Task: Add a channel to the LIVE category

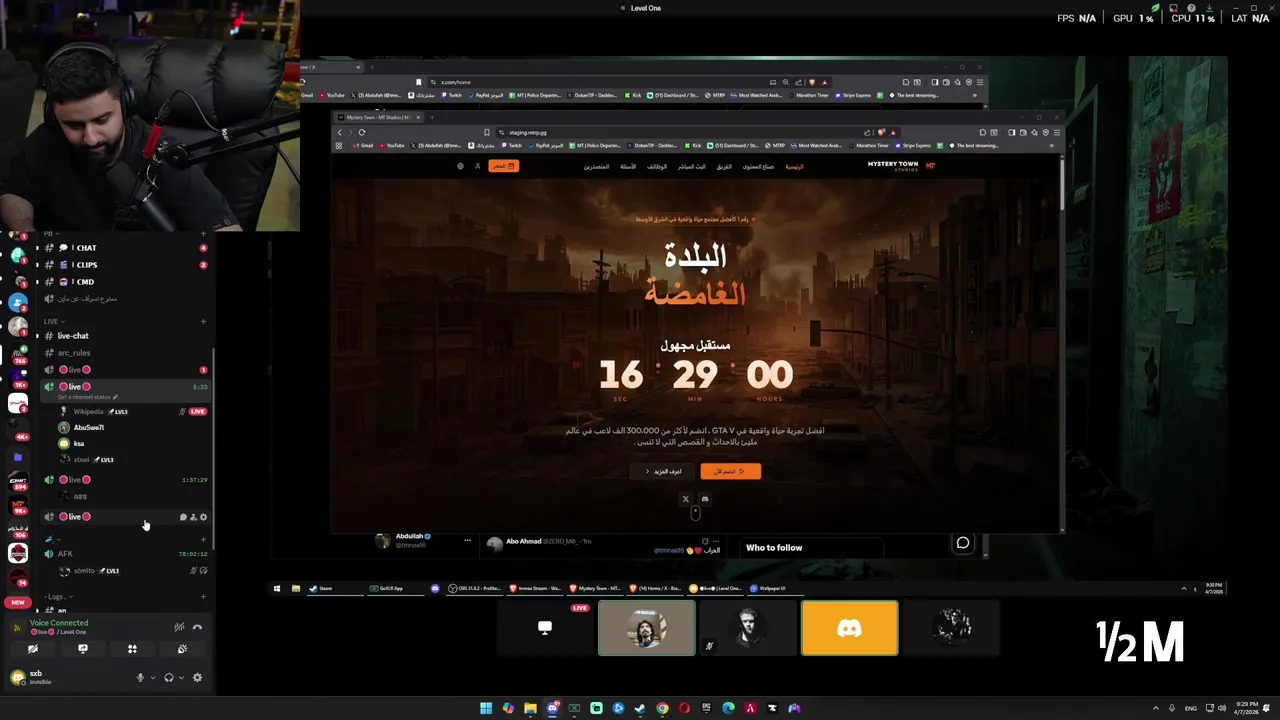Action: (x=203, y=321)
